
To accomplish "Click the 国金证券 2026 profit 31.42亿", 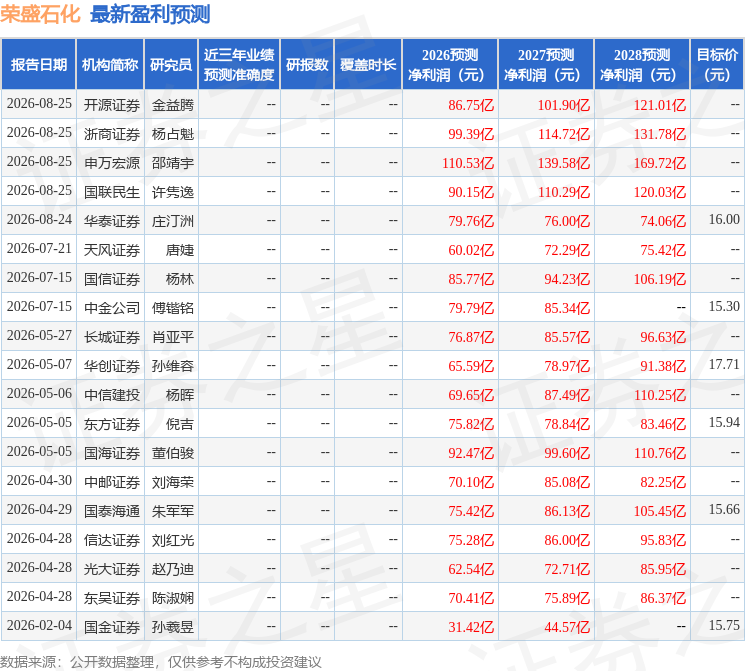I will (x=471, y=627).
